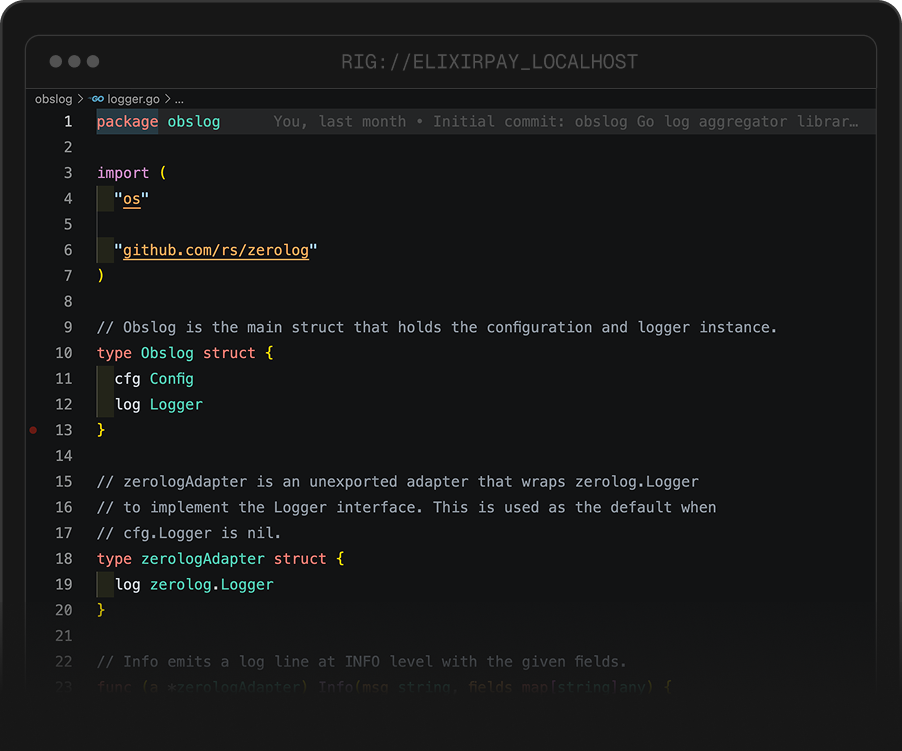Click the comment starting "// Obslog is the main struct"
Screen dimensions: 902x751
pos(437,327)
